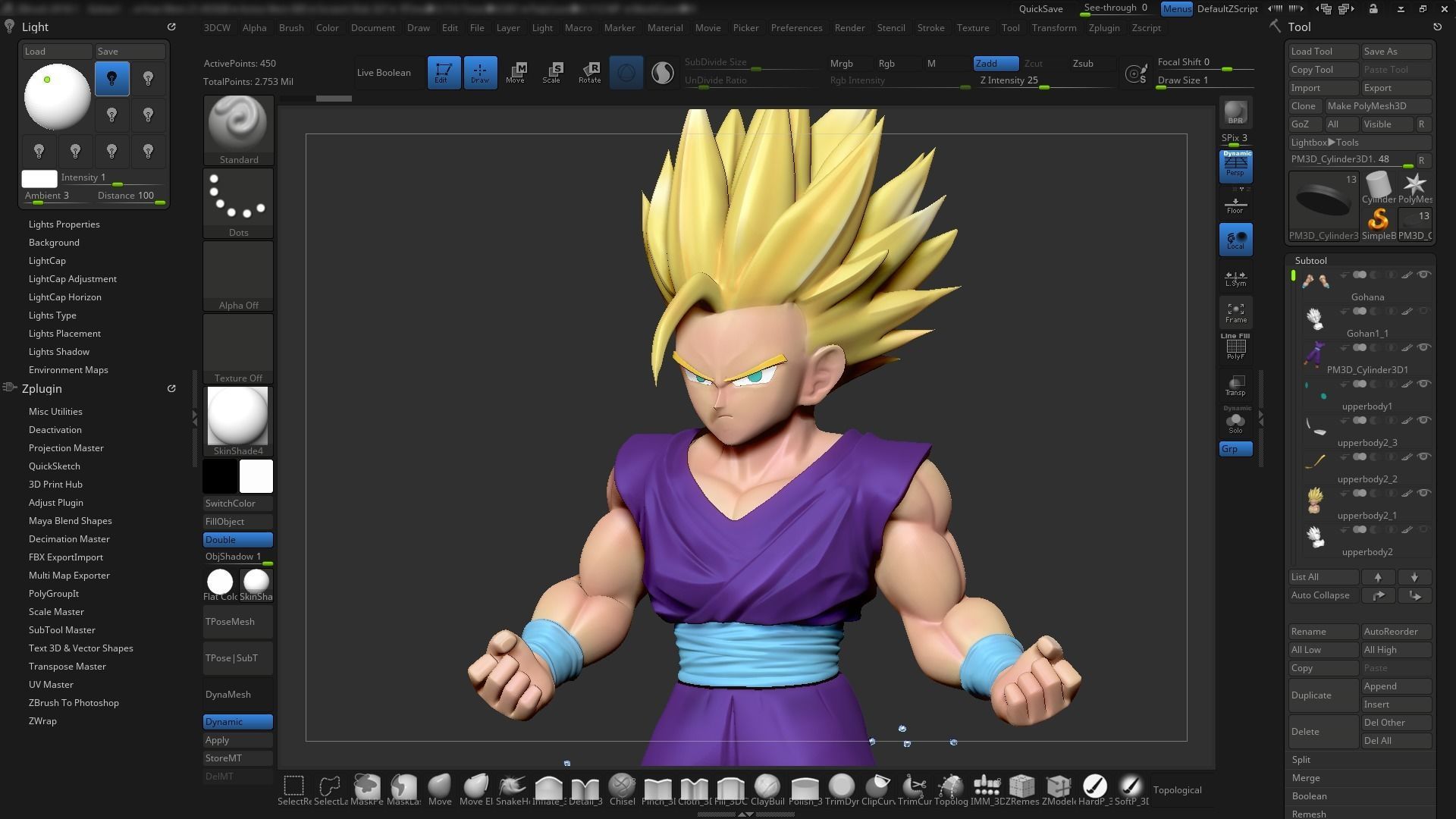The width and height of the screenshot is (1456, 819).
Task: Open the Transform menu
Action: [1053, 28]
